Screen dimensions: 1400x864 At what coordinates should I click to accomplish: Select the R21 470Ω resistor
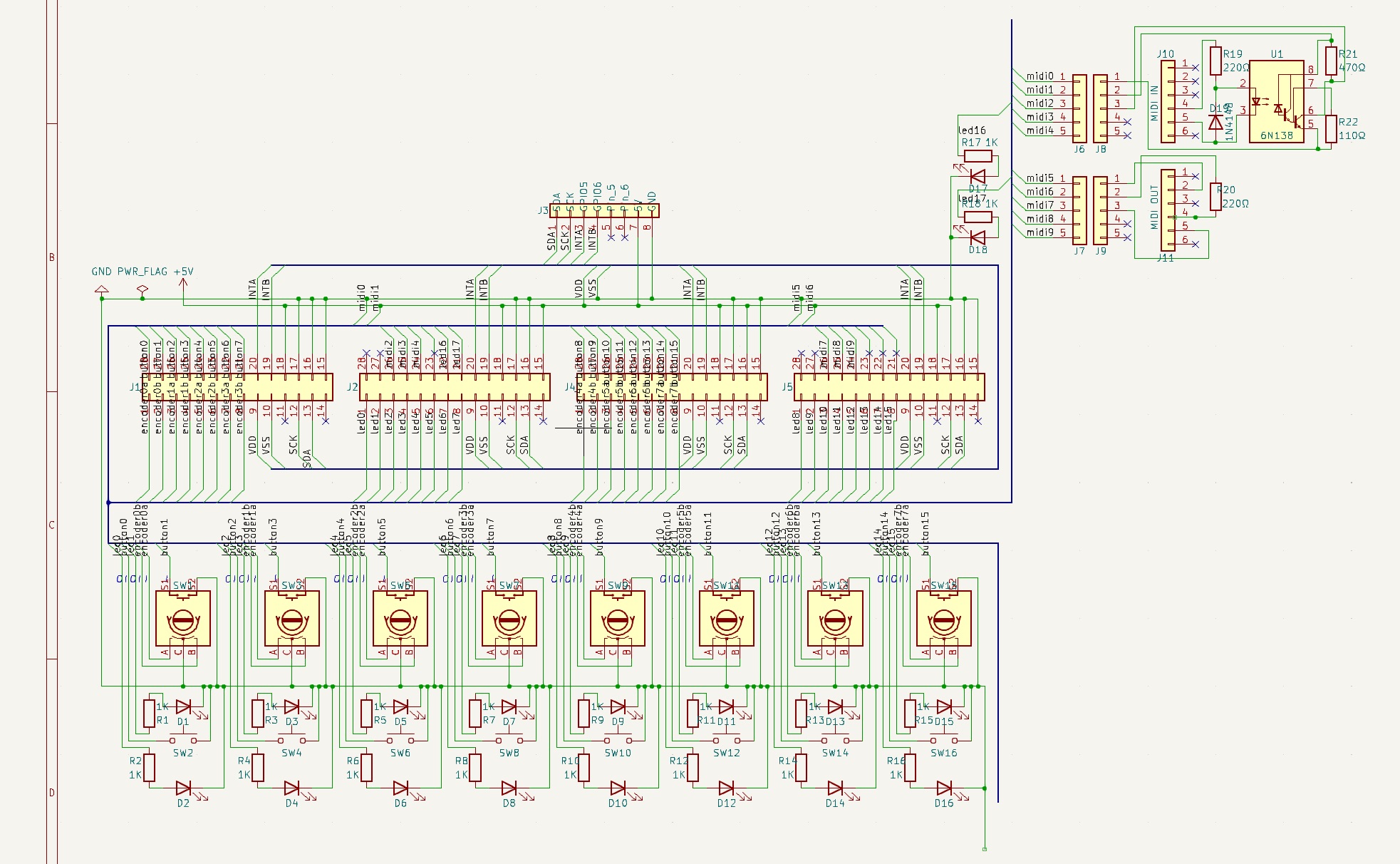point(1331,61)
